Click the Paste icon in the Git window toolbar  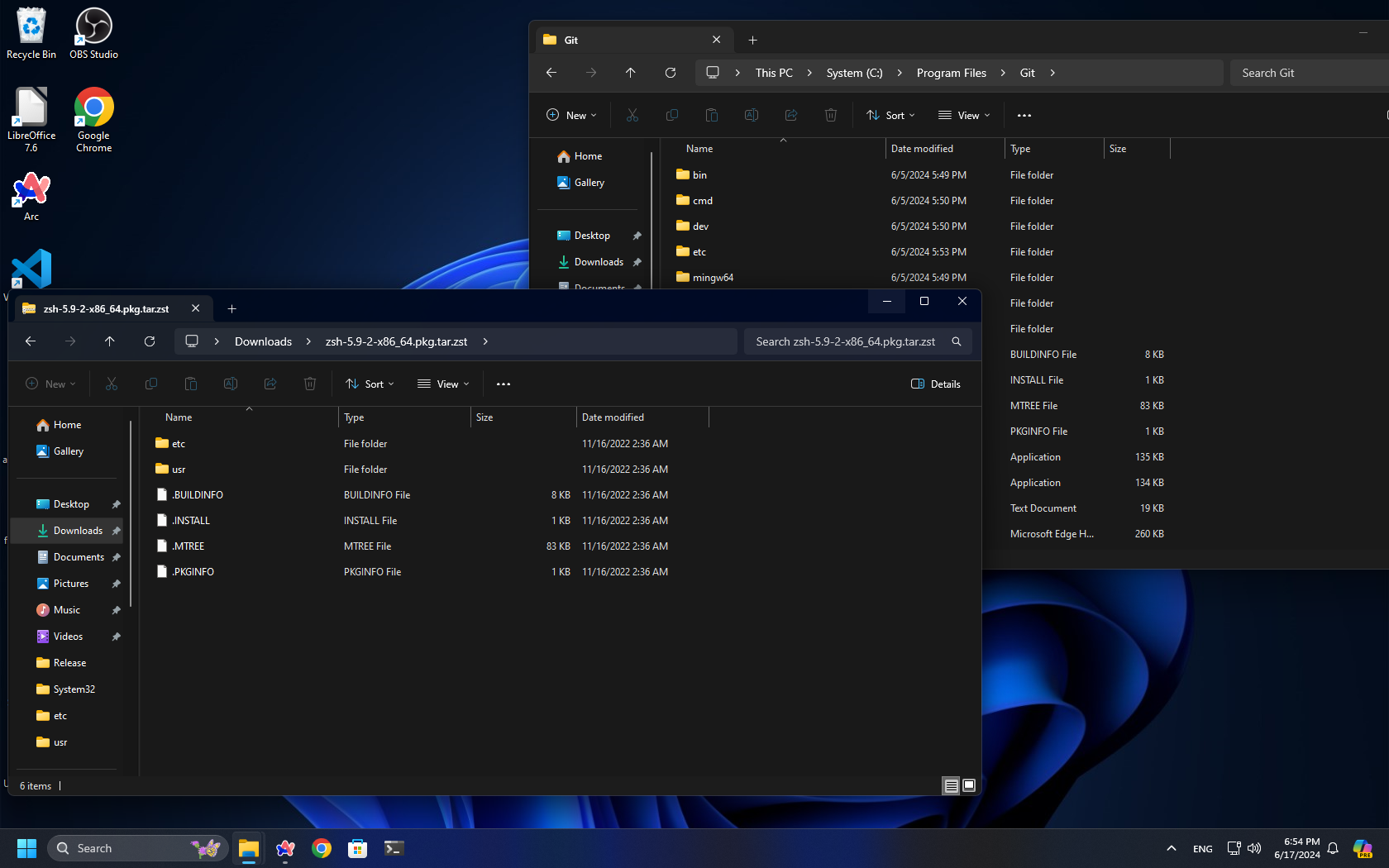pyautogui.click(x=712, y=115)
